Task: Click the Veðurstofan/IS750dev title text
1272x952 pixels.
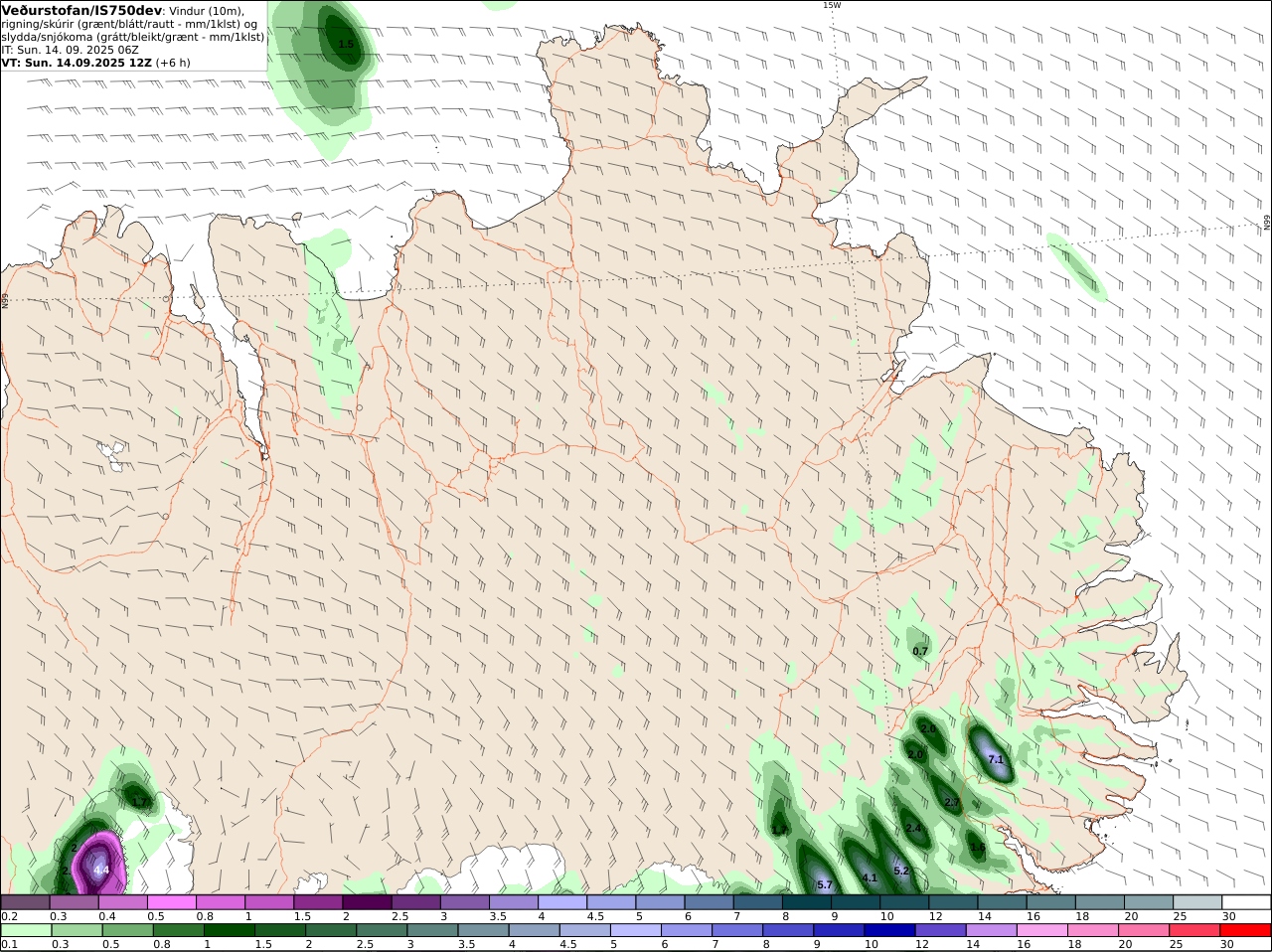Action: coord(81,10)
